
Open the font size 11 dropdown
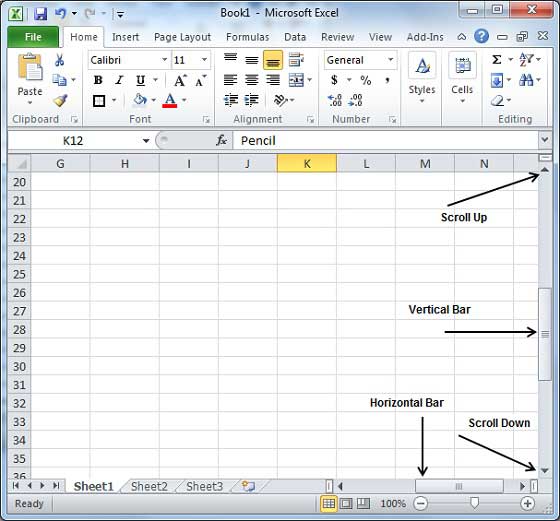[204, 60]
